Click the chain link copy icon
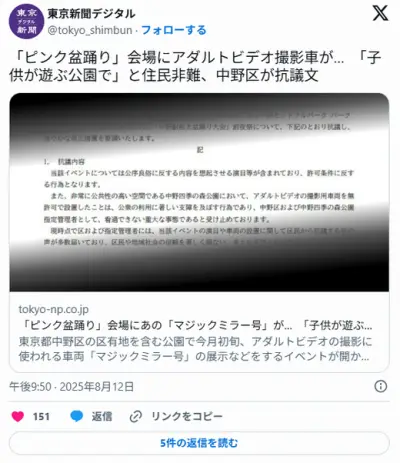The image size is (400, 463). tap(136, 417)
